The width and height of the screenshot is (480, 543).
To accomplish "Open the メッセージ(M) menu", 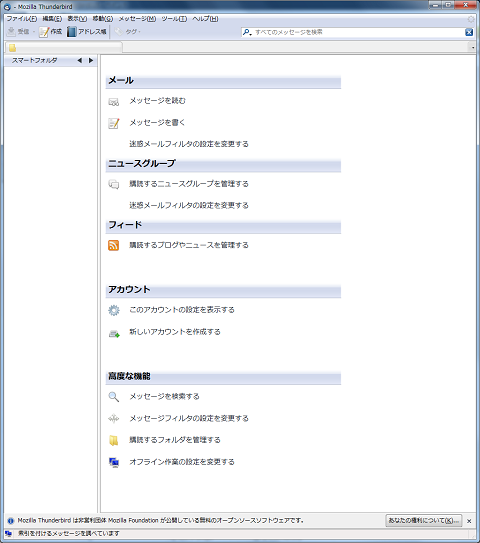I will coord(137,19).
